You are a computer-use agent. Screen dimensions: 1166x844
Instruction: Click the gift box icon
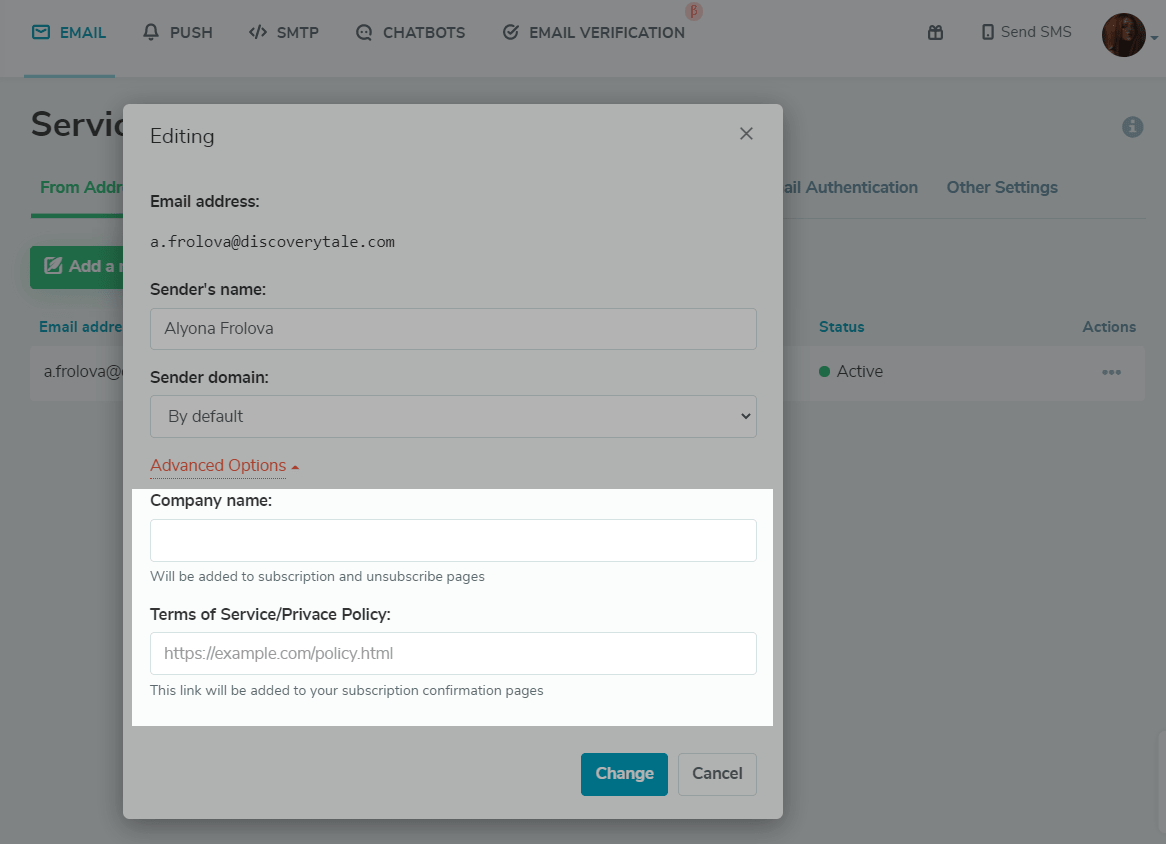[935, 33]
